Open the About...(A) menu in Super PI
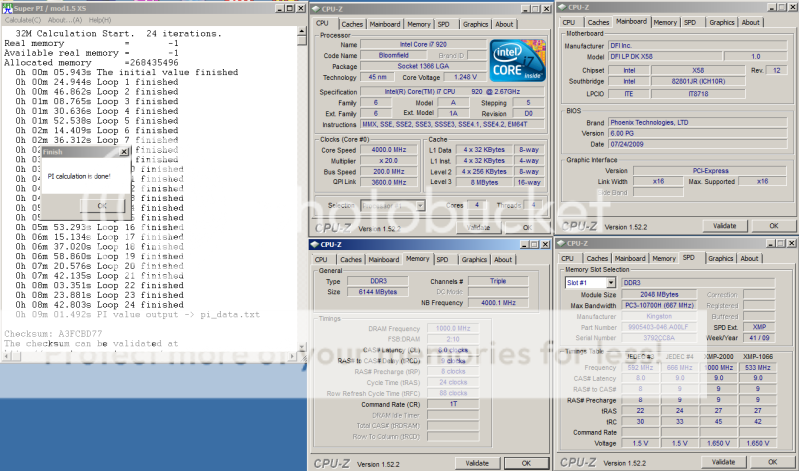This screenshot has height=471, width=799. tap(64, 19)
